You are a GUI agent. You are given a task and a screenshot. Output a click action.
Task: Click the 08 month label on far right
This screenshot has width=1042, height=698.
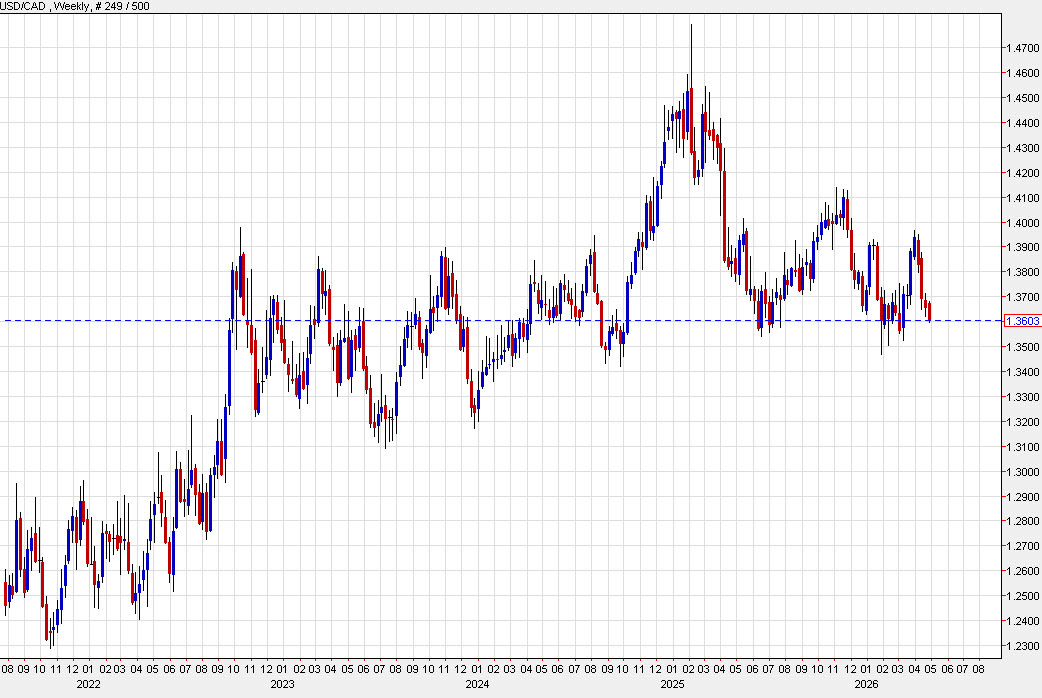coord(977,670)
